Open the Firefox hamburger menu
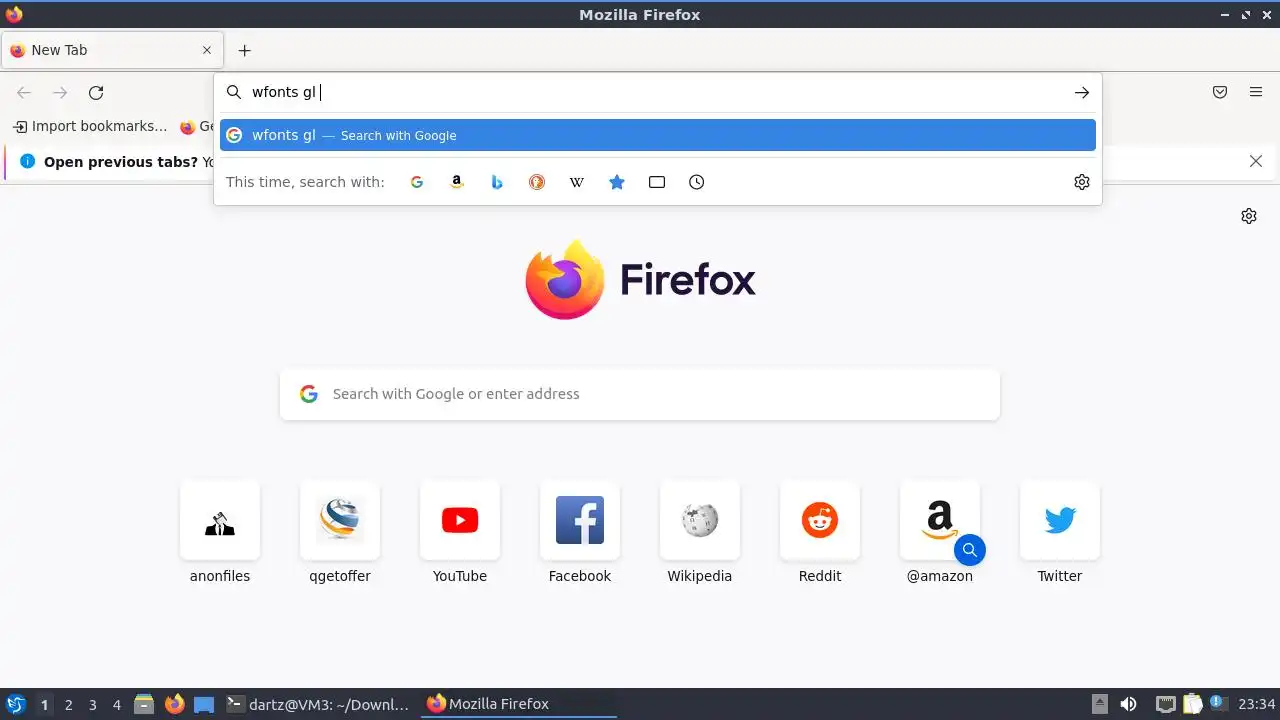 pos(1256,92)
